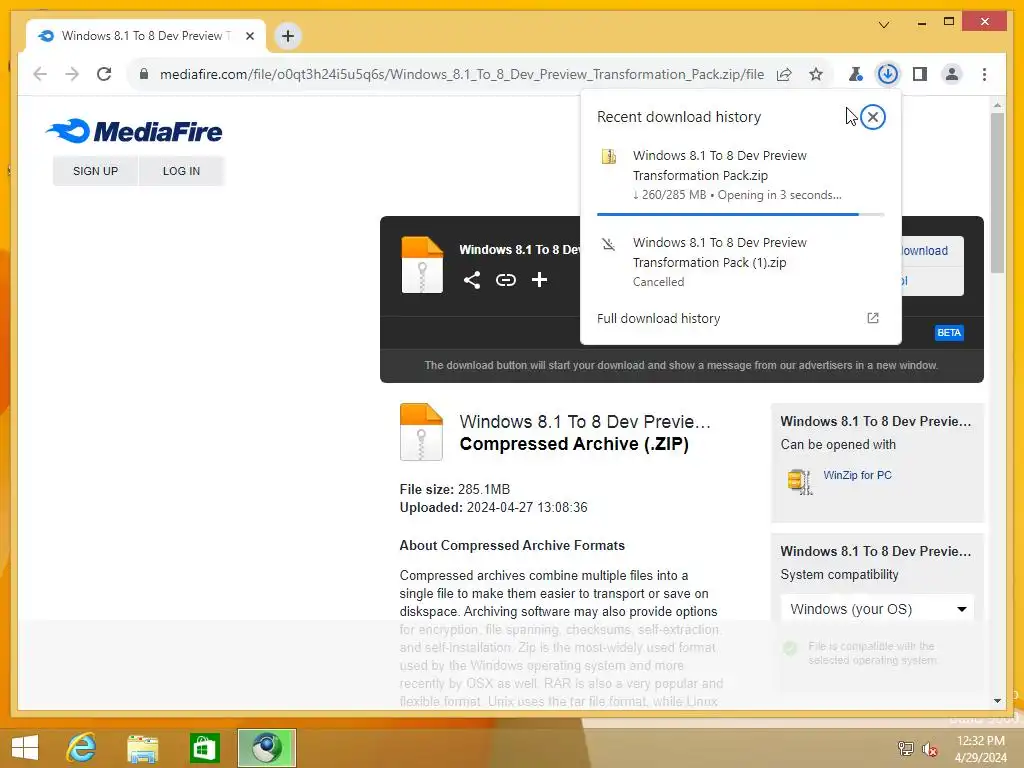This screenshot has height=768, width=1024.
Task: Click the page vertical scrollbar thumb
Action: (x=997, y=193)
